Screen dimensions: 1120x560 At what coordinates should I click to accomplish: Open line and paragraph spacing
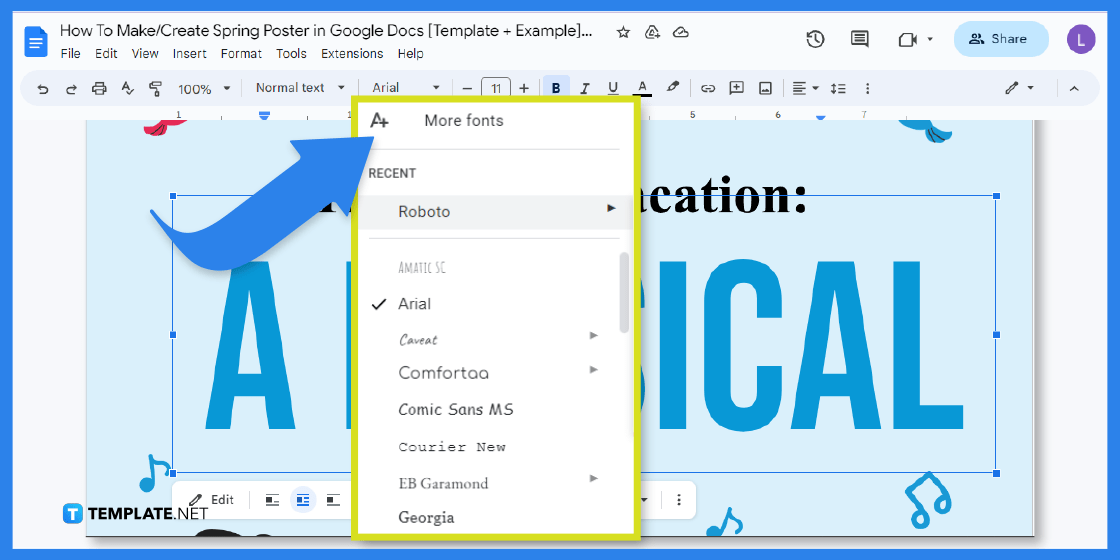(838, 89)
